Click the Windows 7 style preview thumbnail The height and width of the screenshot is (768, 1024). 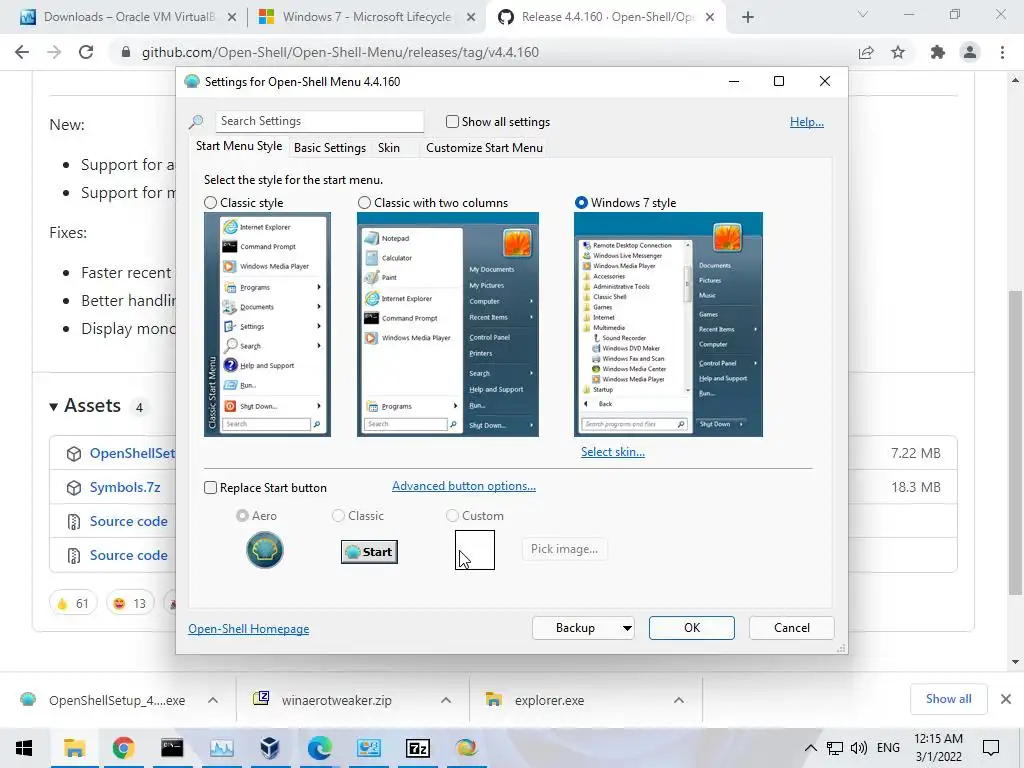point(668,325)
